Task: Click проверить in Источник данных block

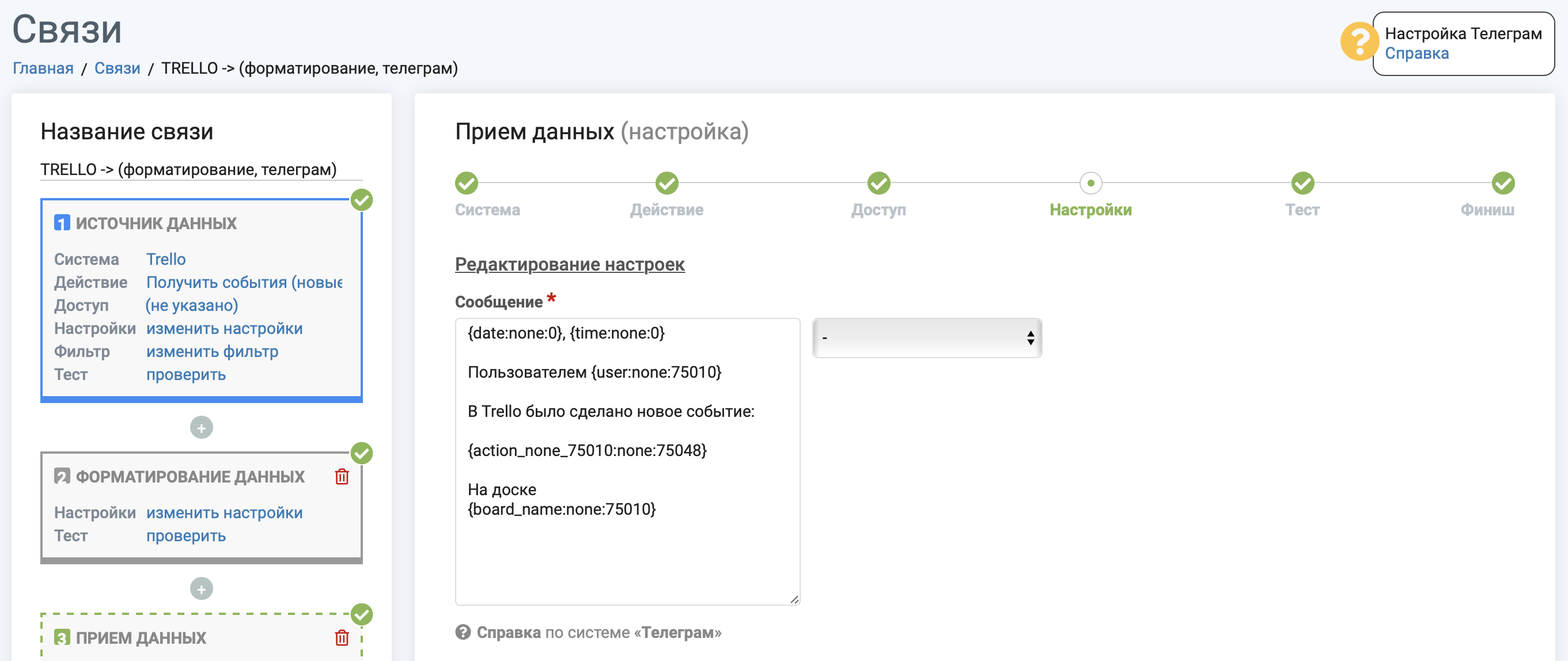Action: (x=185, y=375)
